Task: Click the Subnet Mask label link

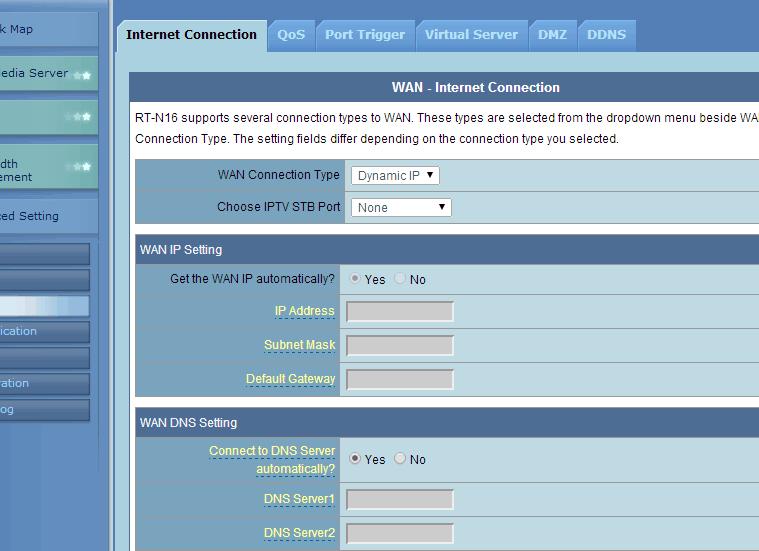Action: (x=299, y=345)
